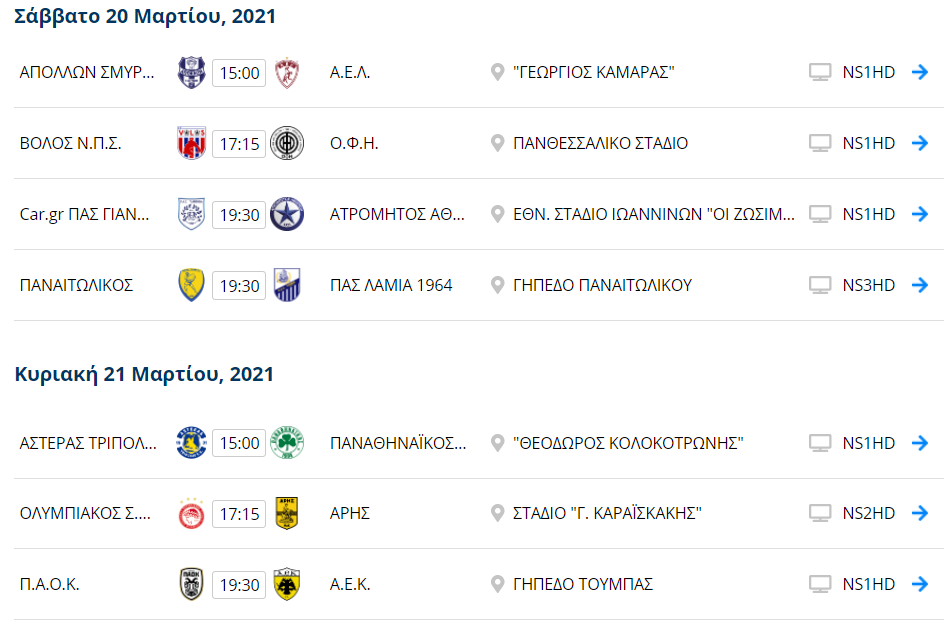Click the PAOK black crest
The width and height of the screenshot is (944, 621).
(x=191, y=584)
